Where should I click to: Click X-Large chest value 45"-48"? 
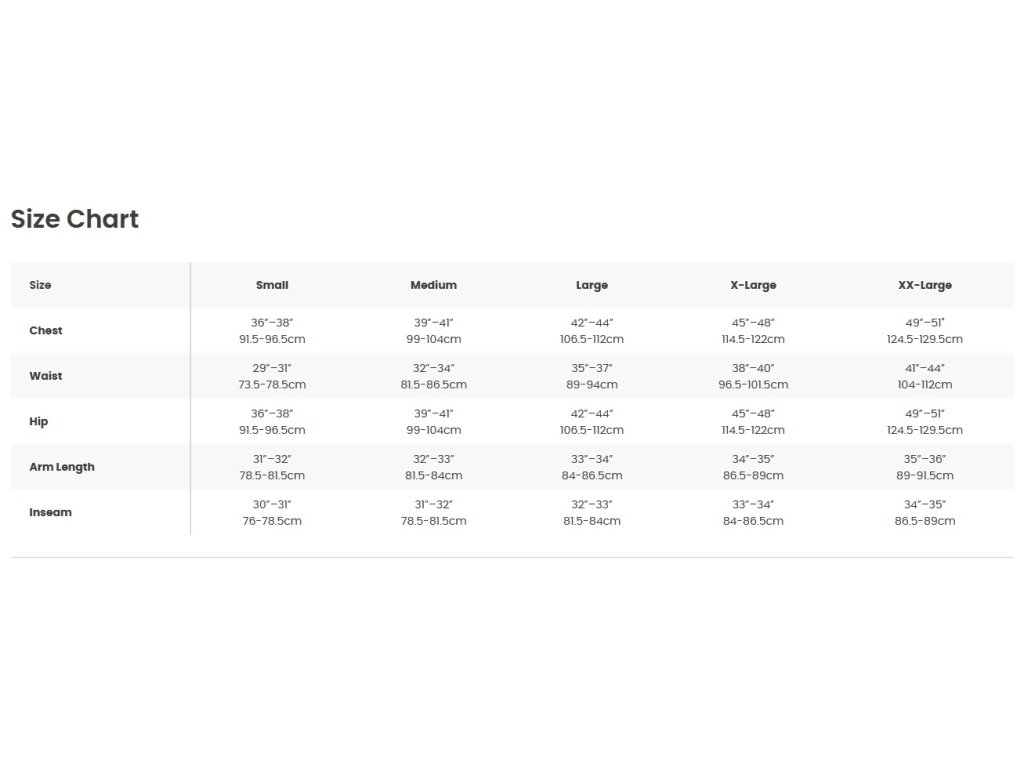[x=753, y=323]
